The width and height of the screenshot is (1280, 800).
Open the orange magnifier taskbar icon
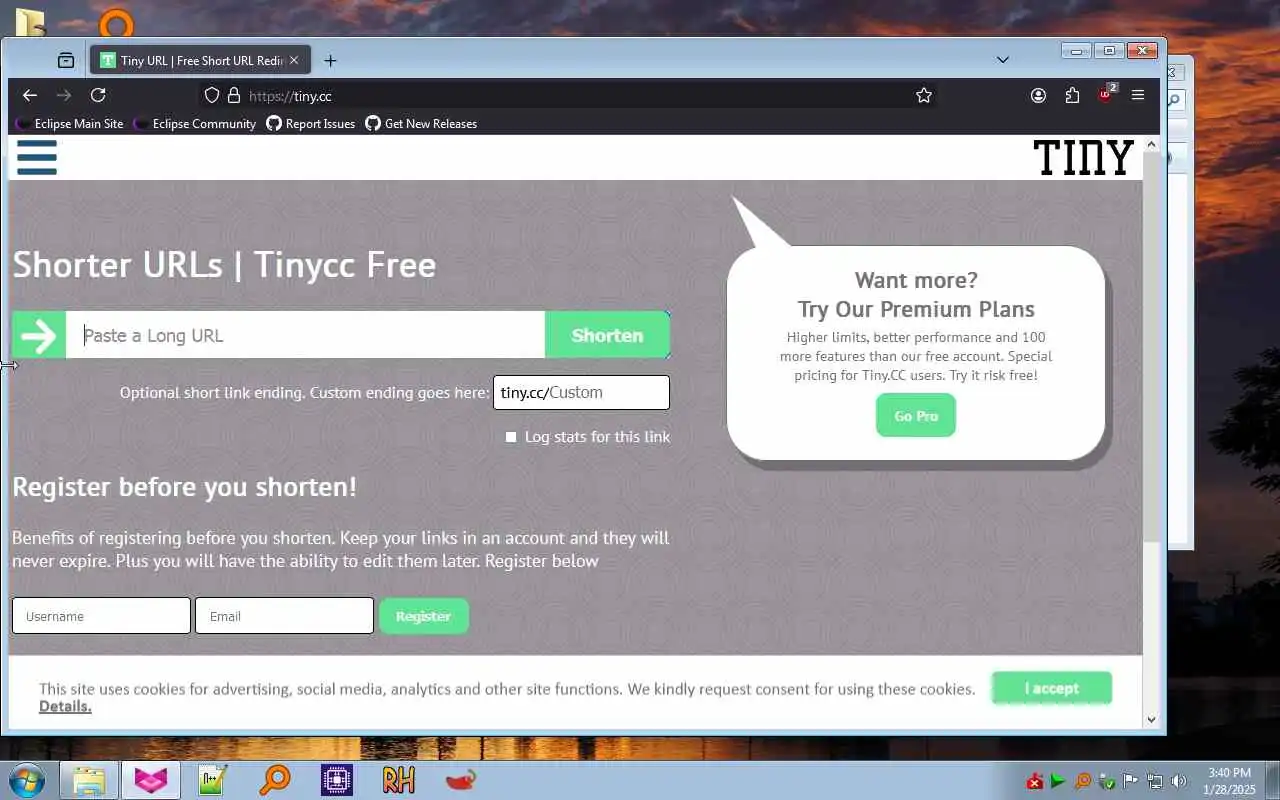(274, 780)
